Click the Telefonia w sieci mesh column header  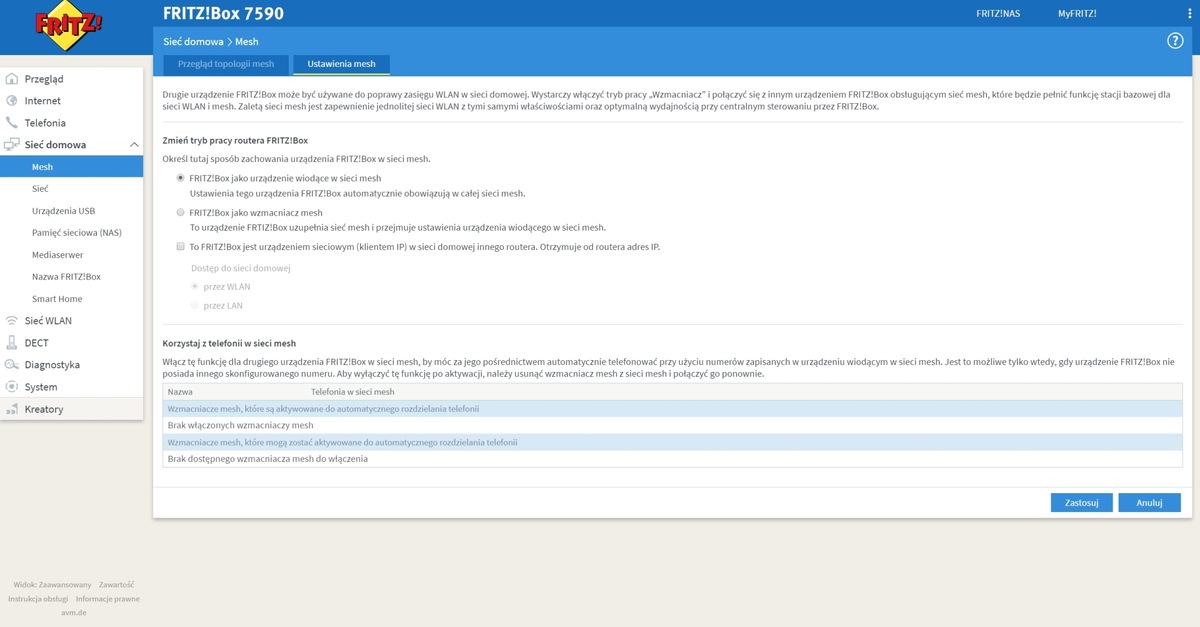coord(353,392)
